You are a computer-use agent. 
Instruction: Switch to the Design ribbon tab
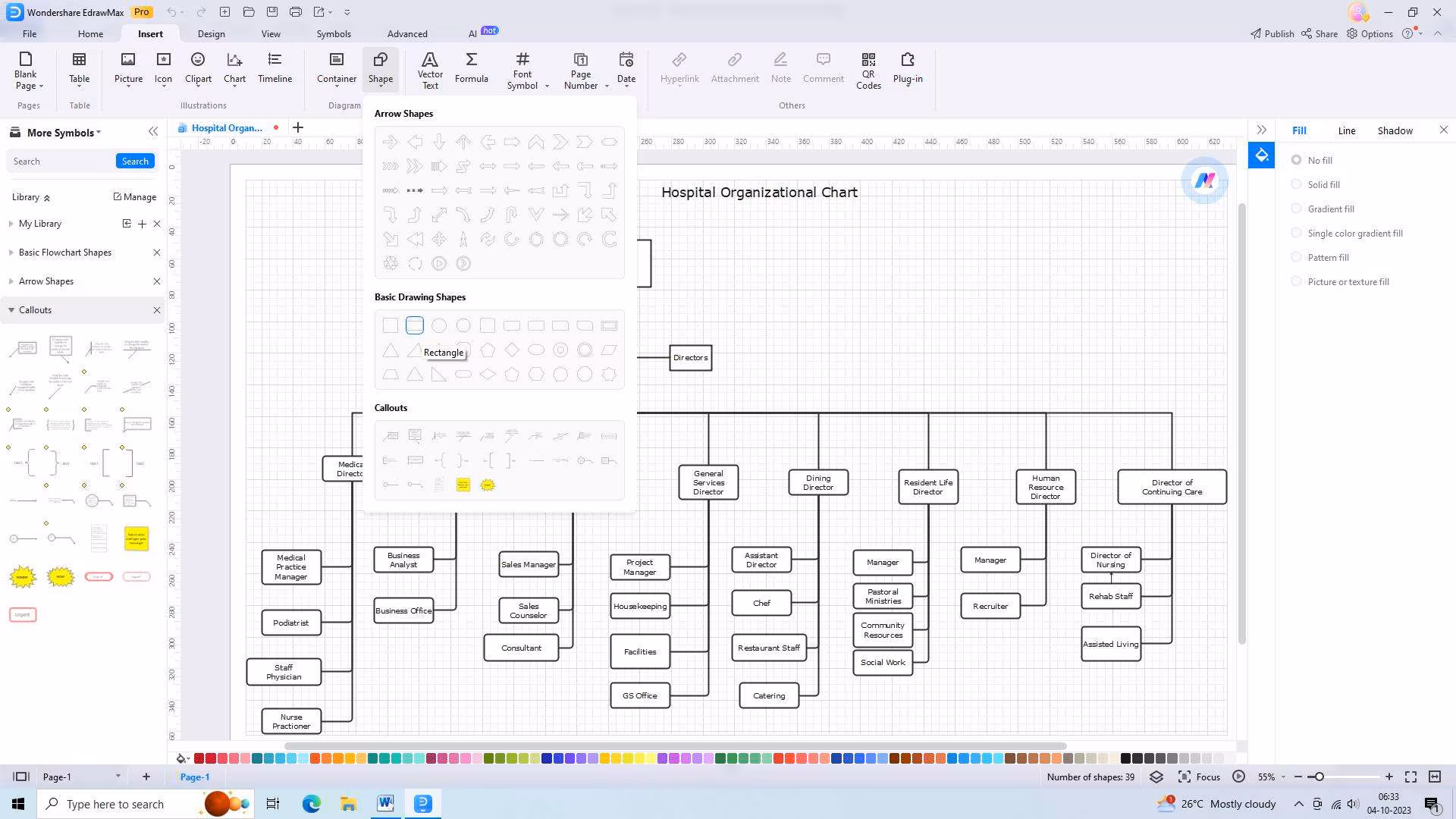[x=211, y=34]
